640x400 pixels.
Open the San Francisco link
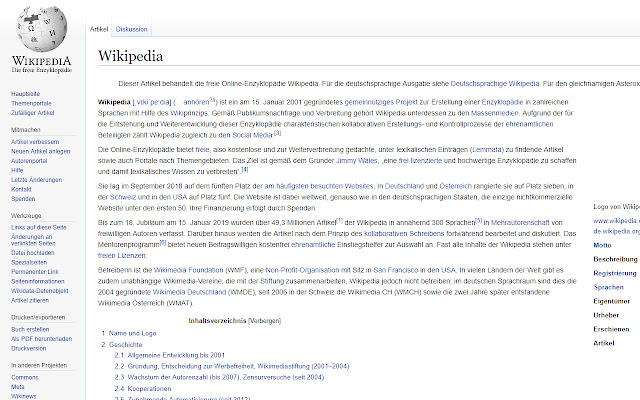tap(396, 270)
